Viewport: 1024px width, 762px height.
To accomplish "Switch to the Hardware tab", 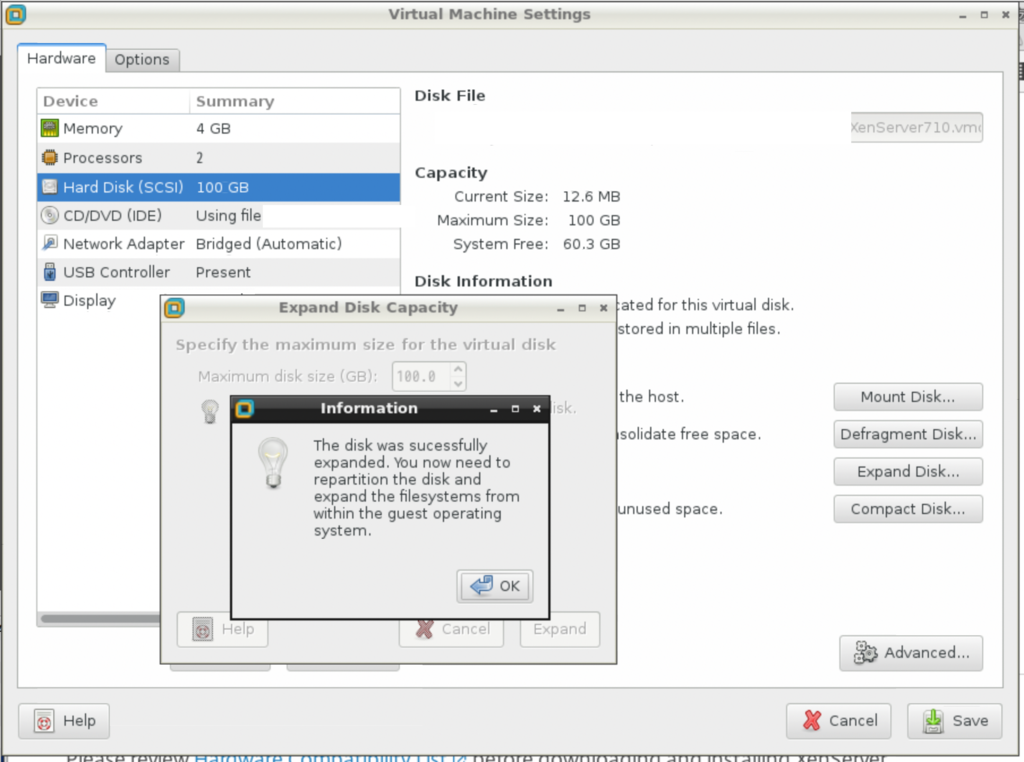I will click(61, 58).
